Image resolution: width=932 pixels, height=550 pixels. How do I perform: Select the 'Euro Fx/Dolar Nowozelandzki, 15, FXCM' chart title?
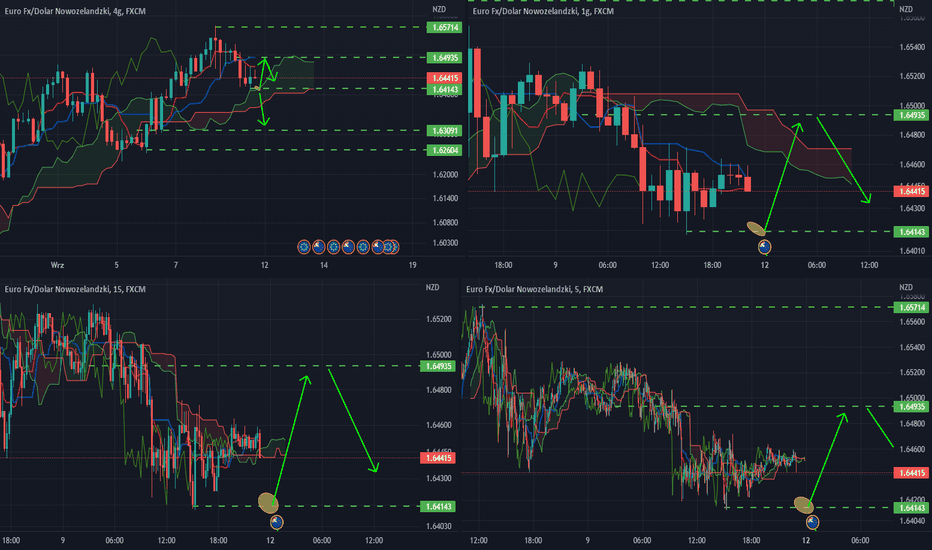[75, 289]
